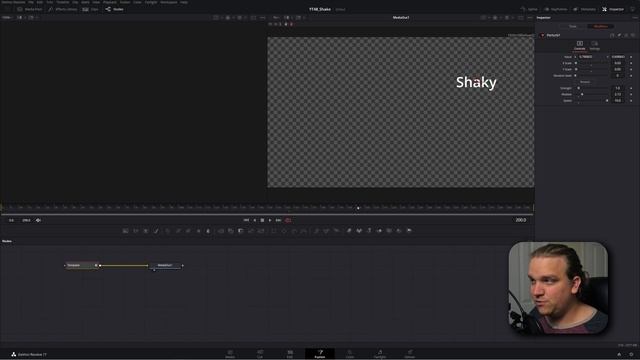Screen dimensions: 640x360
Task: Add a Text+ node from the toolbar
Action: coord(146,231)
